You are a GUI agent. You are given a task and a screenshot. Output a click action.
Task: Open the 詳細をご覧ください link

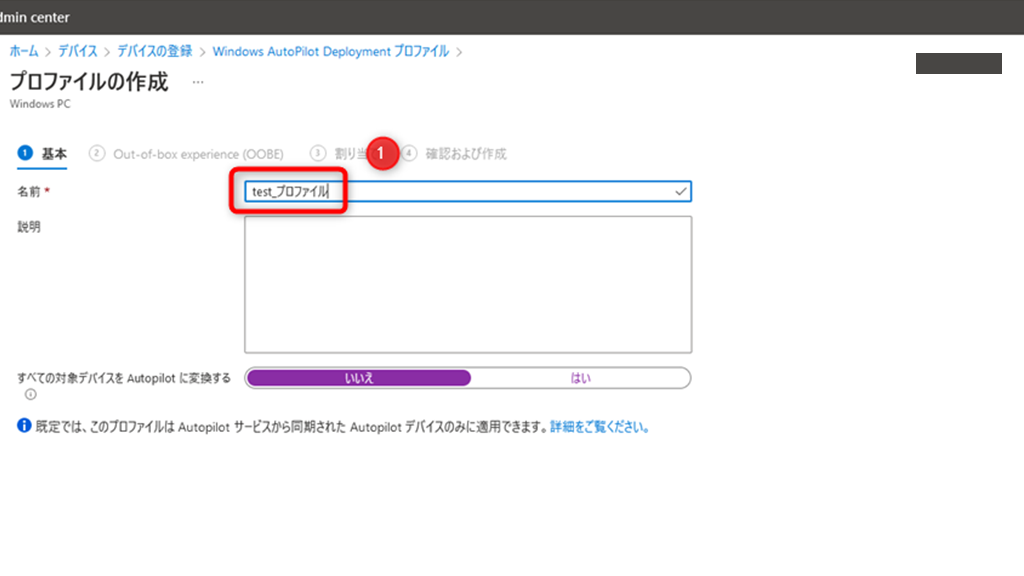pos(600,427)
